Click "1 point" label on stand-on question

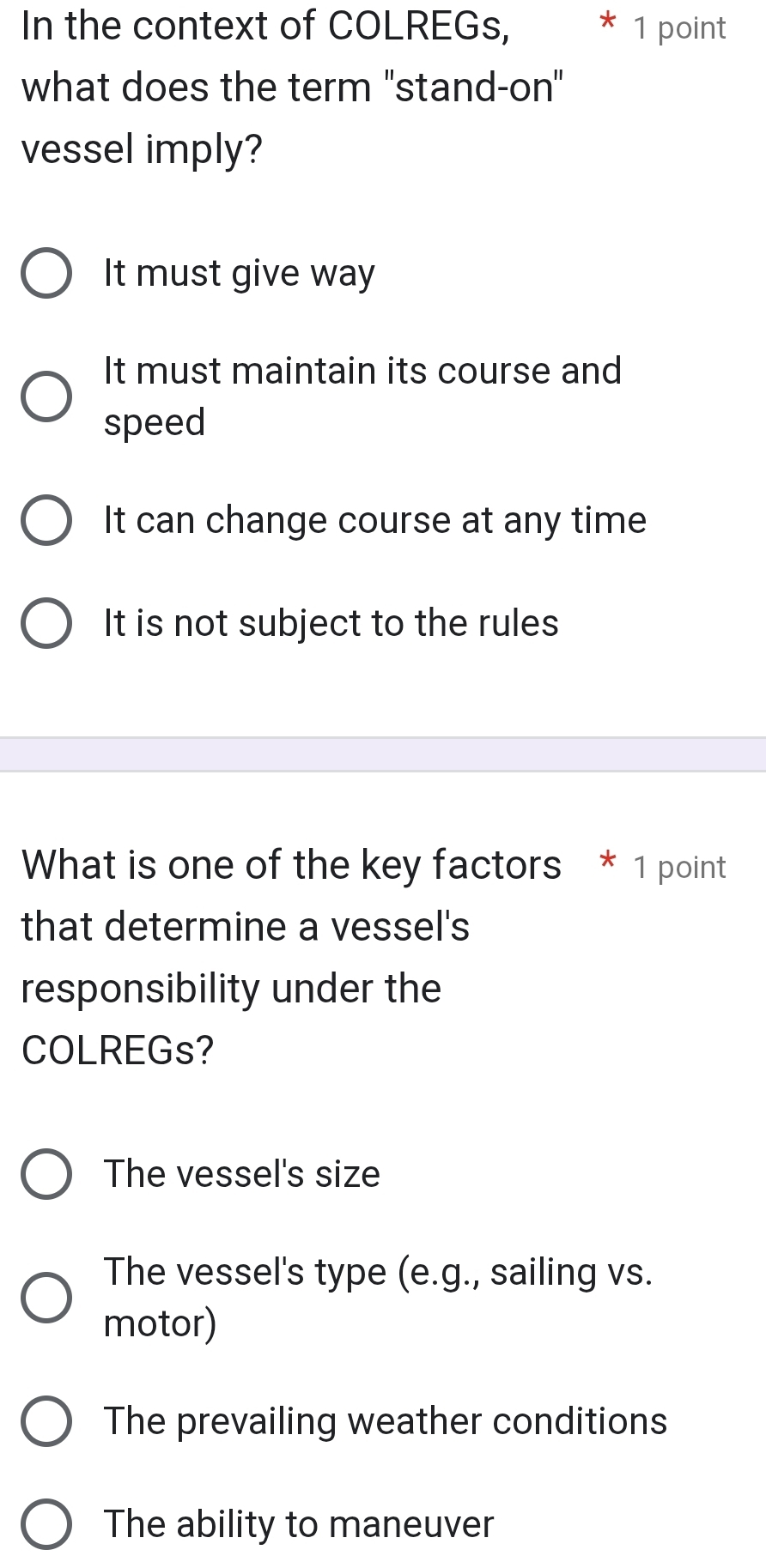point(679,28)
